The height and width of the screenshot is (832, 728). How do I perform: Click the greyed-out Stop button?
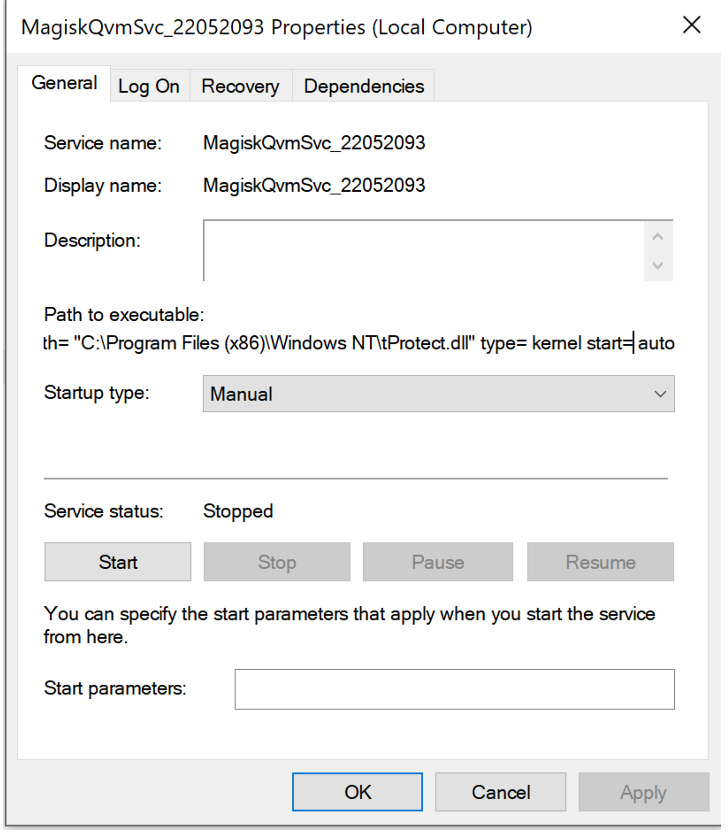click(x=277, y=562)
